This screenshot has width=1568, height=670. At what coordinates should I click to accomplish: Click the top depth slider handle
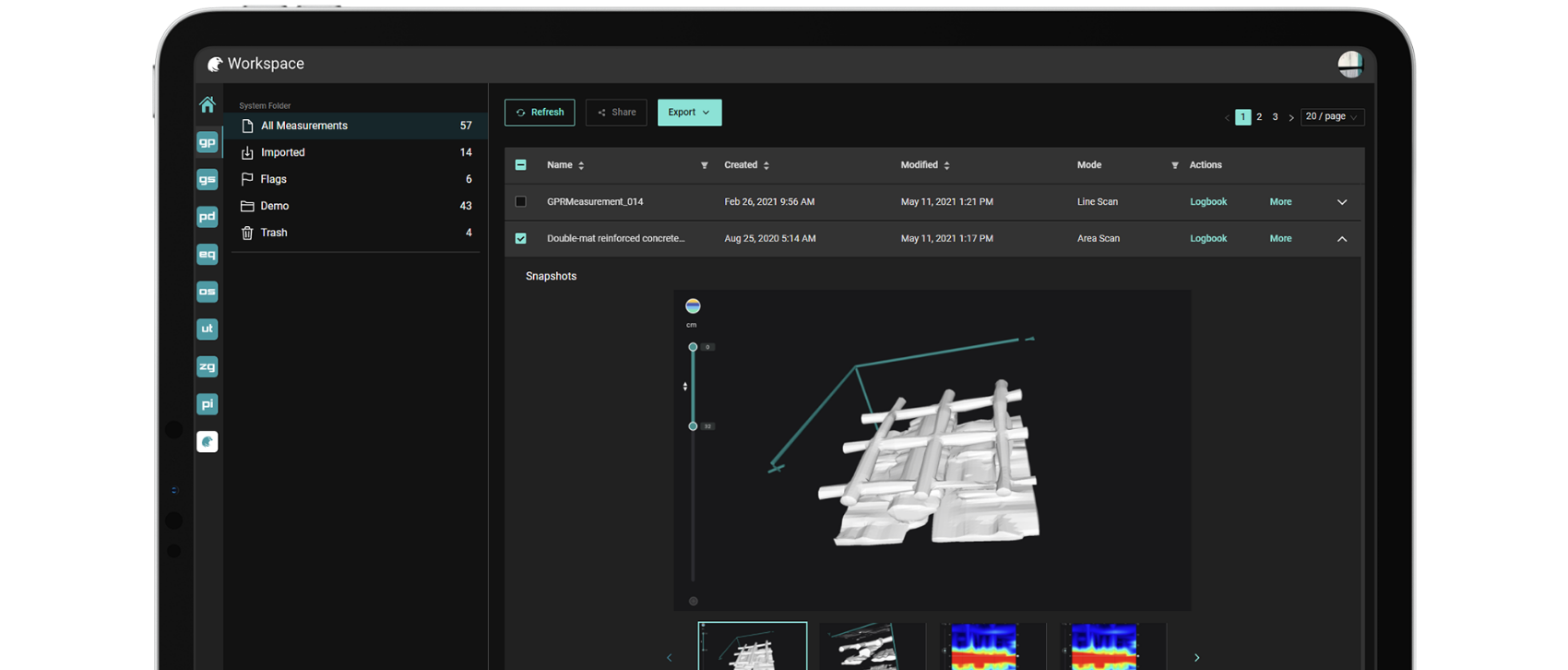693,347
